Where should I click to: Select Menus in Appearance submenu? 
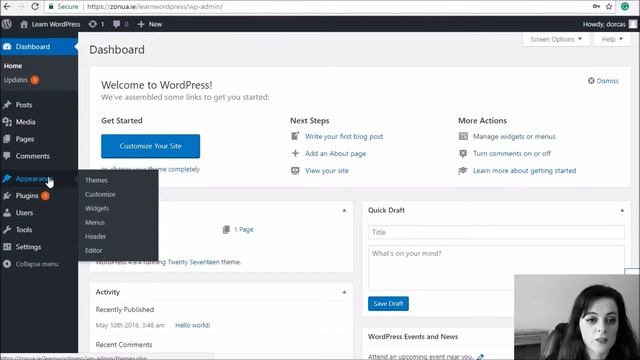[x=95, y=222]
